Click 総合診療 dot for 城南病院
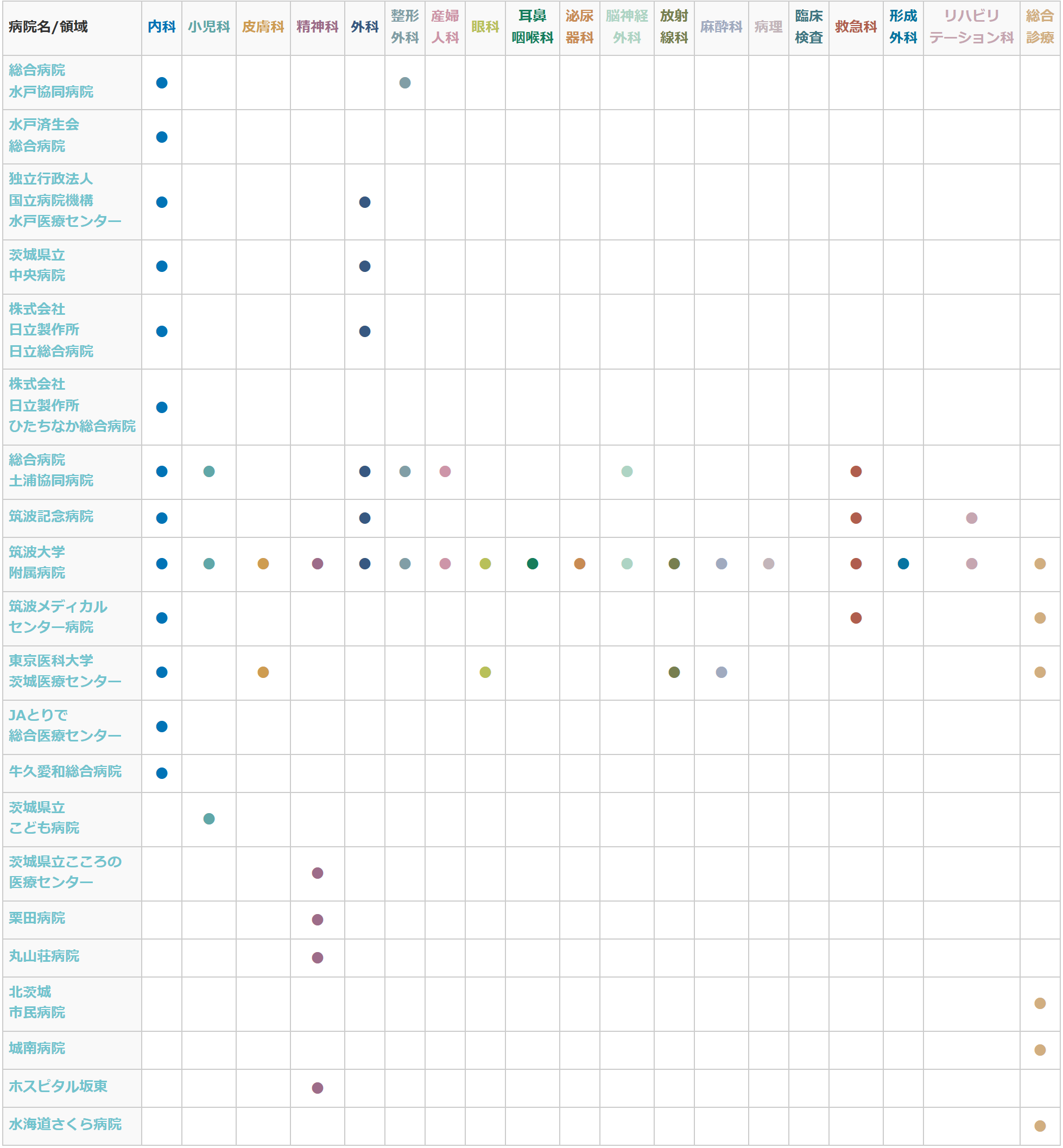 click(x=1040, y=1050)
